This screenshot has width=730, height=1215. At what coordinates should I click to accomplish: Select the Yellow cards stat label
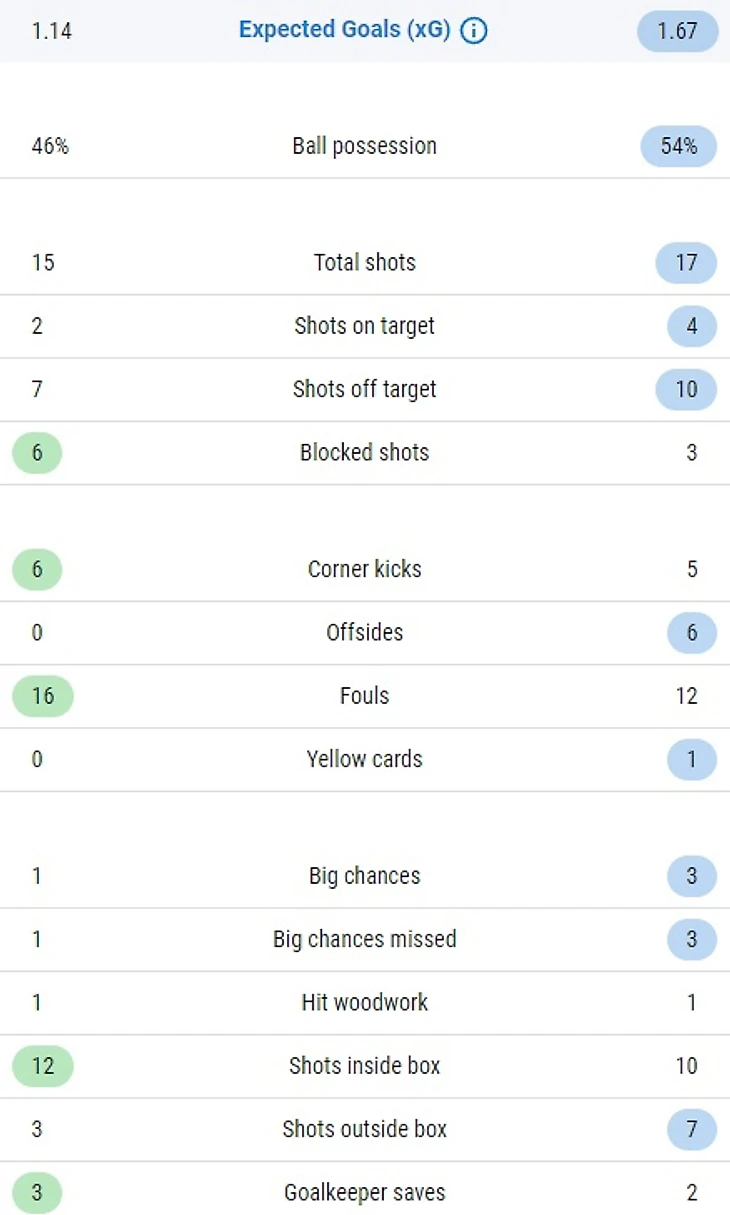click(364, 759)
